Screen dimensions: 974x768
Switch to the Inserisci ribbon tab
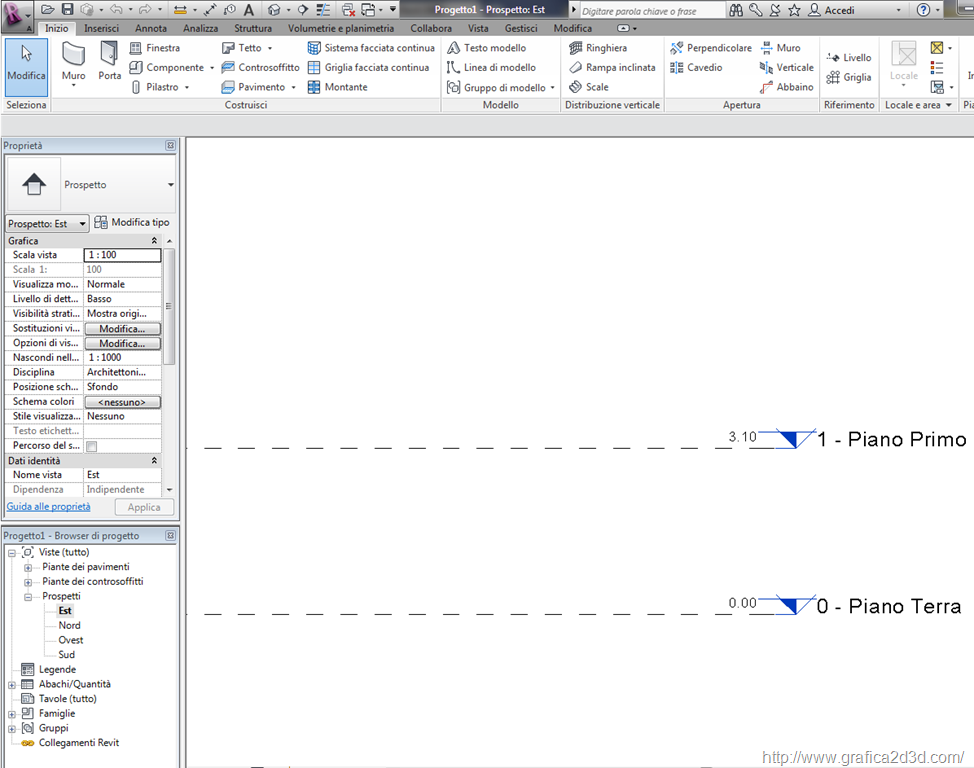pos(101,28)
